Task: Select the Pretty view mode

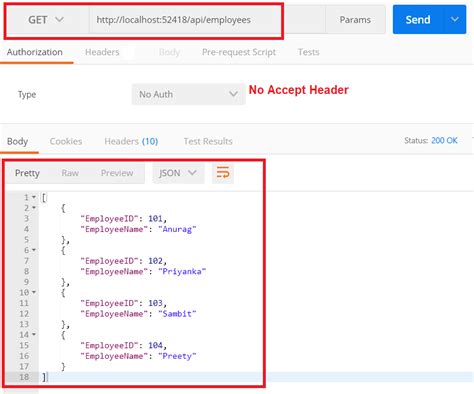Action: (x=27, y=173)
